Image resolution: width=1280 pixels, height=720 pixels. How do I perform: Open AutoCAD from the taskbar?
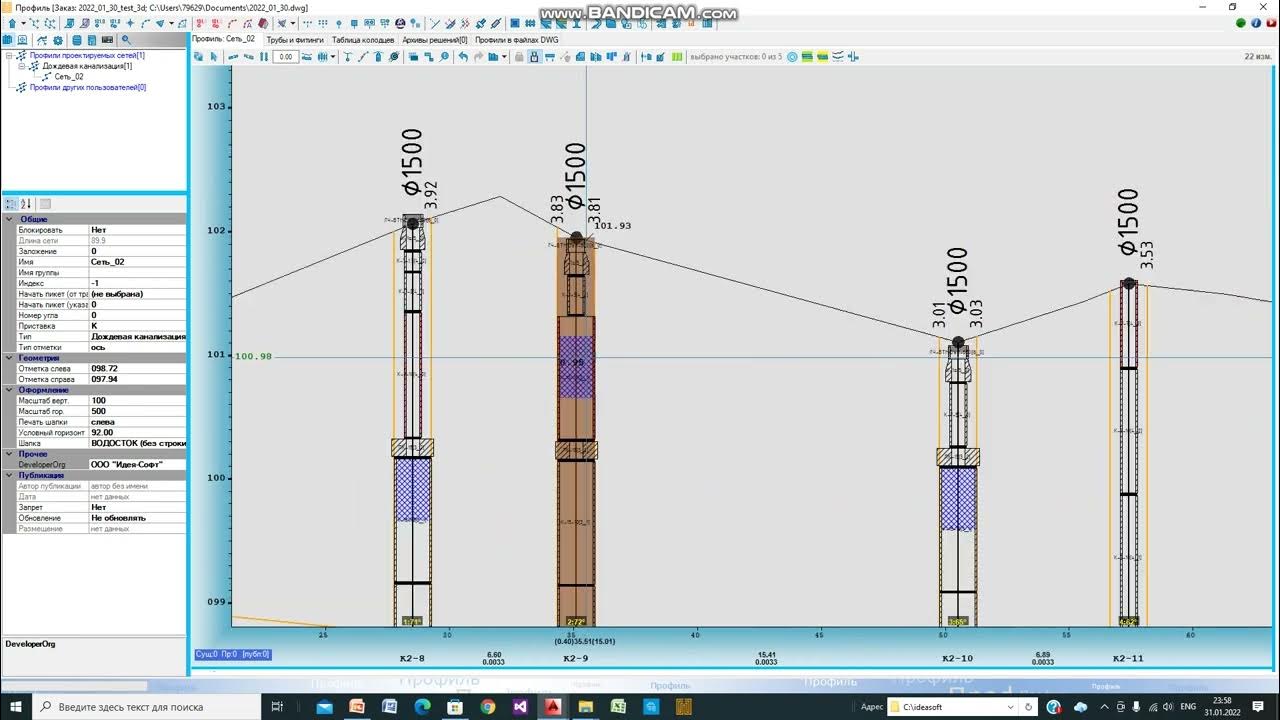tap(552, 706)
